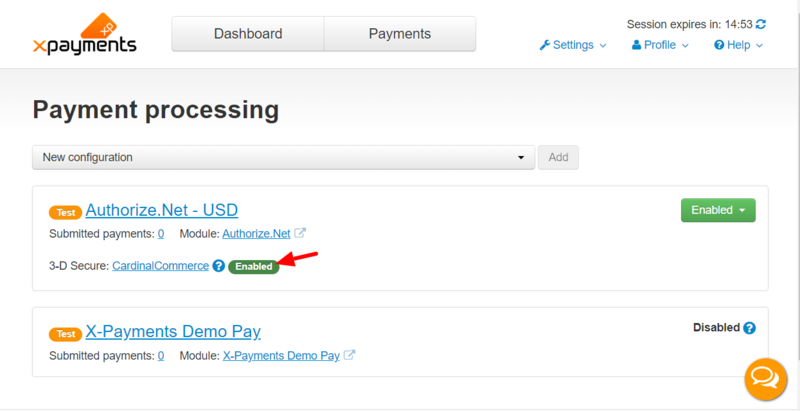The image size is (800, 411).
Task: Open external link icon after X-Payments Demo Pay module
Action: [x=349, y=355]
